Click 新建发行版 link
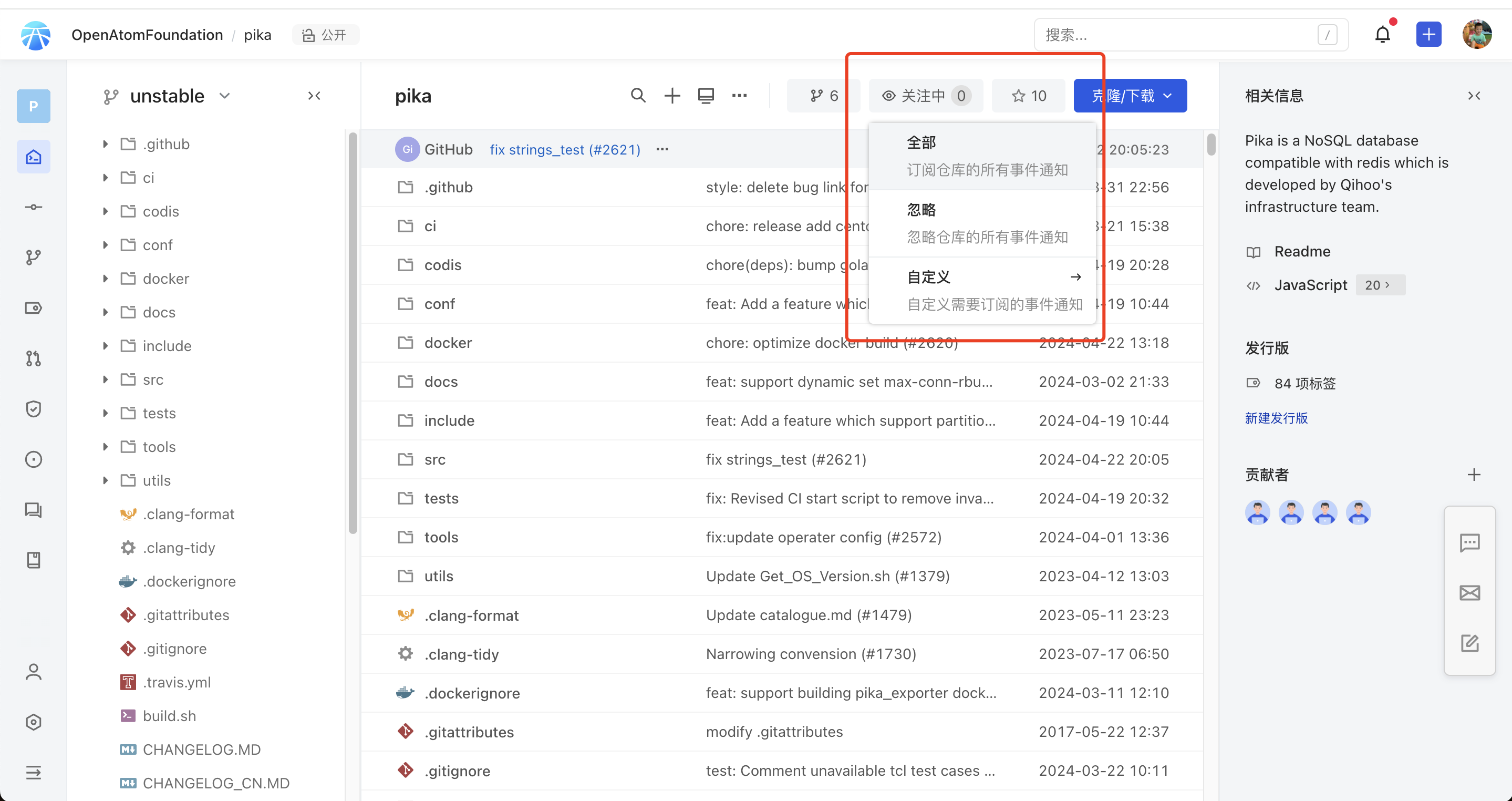The width and height of the screenshot is (1512, 801). [1276, 418]
